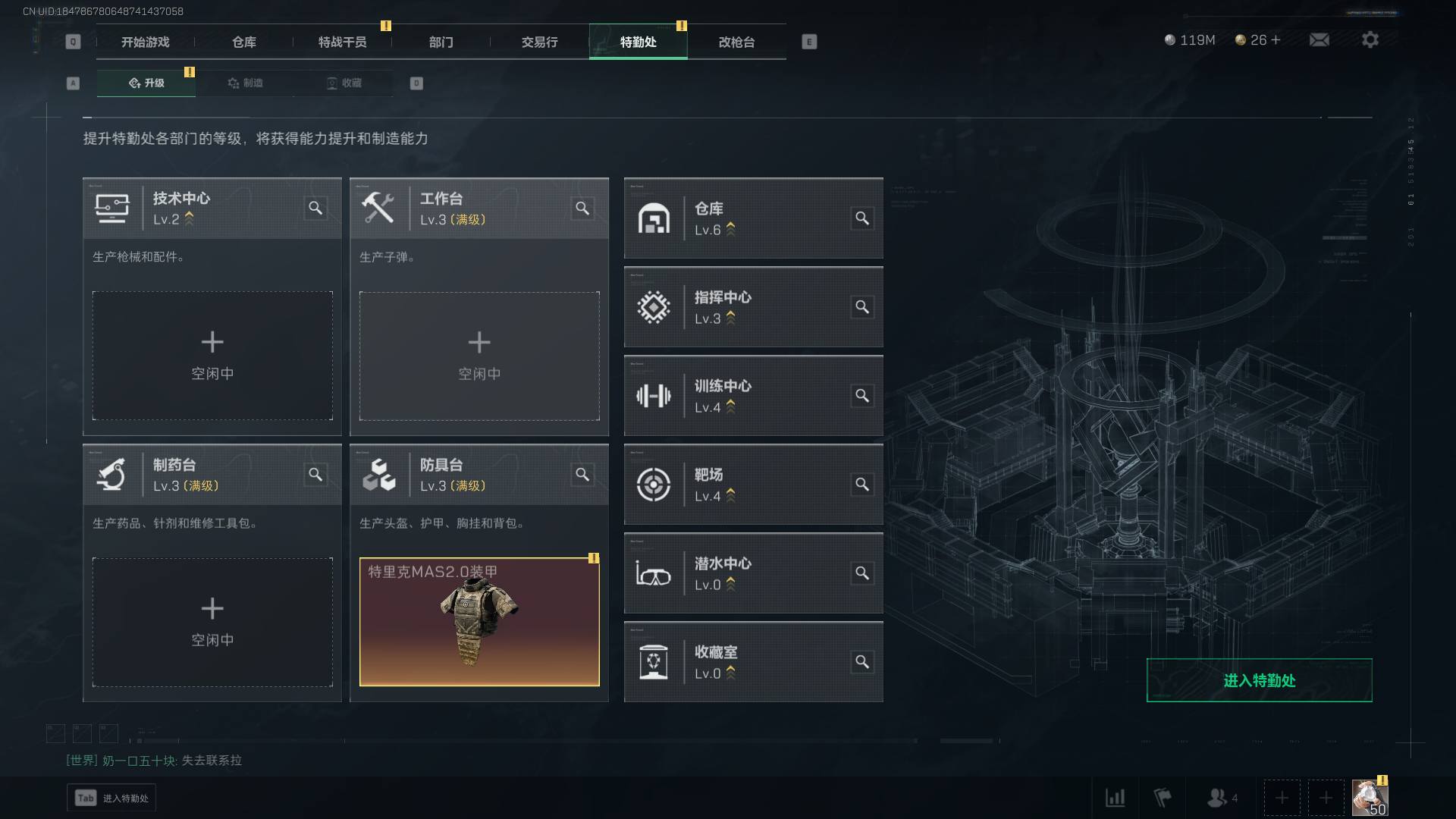
Task: Click magnifier on 仓库 Lv.6 row
Action: click(x=862, y=218)
